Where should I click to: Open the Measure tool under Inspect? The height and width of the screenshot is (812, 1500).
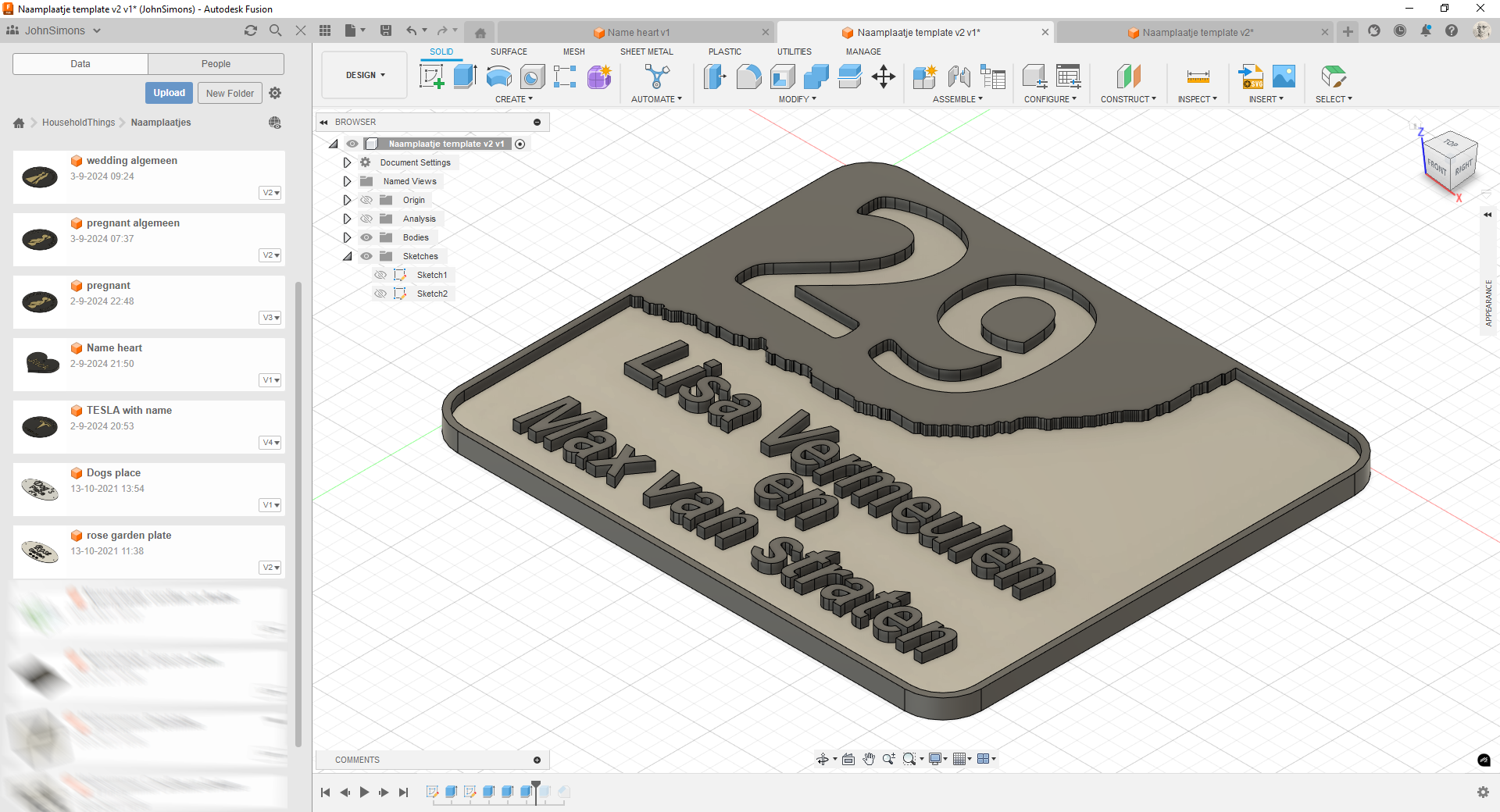pyautogui.click(x=1198, y=77)
